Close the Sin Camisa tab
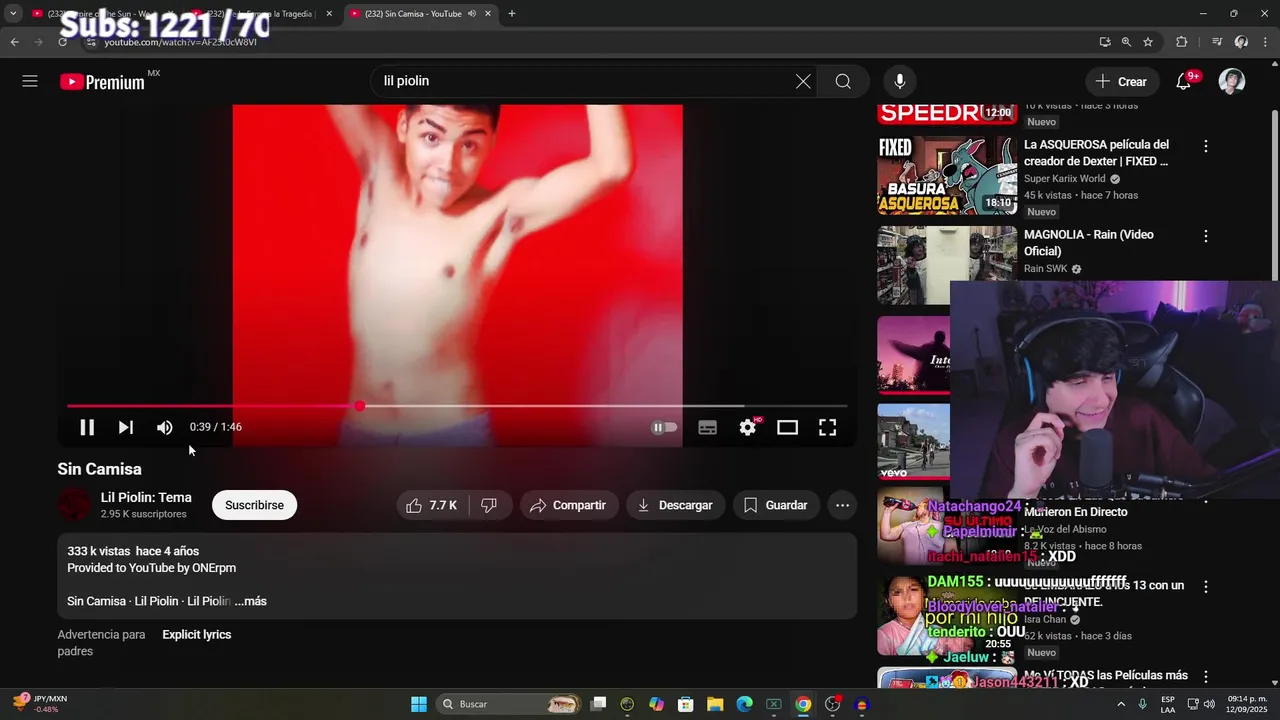Screen dimensions: 1280x720 click(x=488, y=13)
